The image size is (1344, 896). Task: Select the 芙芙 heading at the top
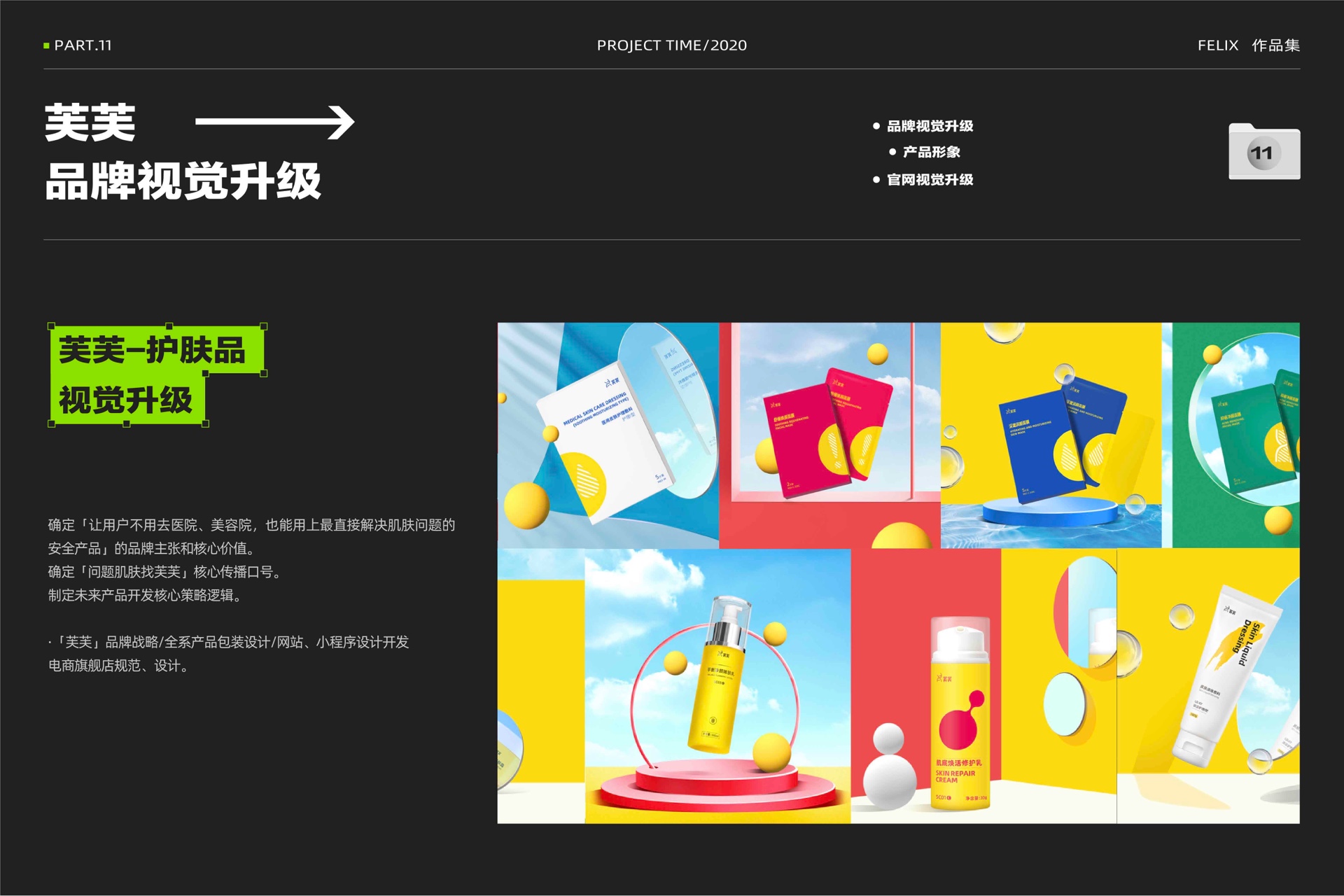[90, 122]
